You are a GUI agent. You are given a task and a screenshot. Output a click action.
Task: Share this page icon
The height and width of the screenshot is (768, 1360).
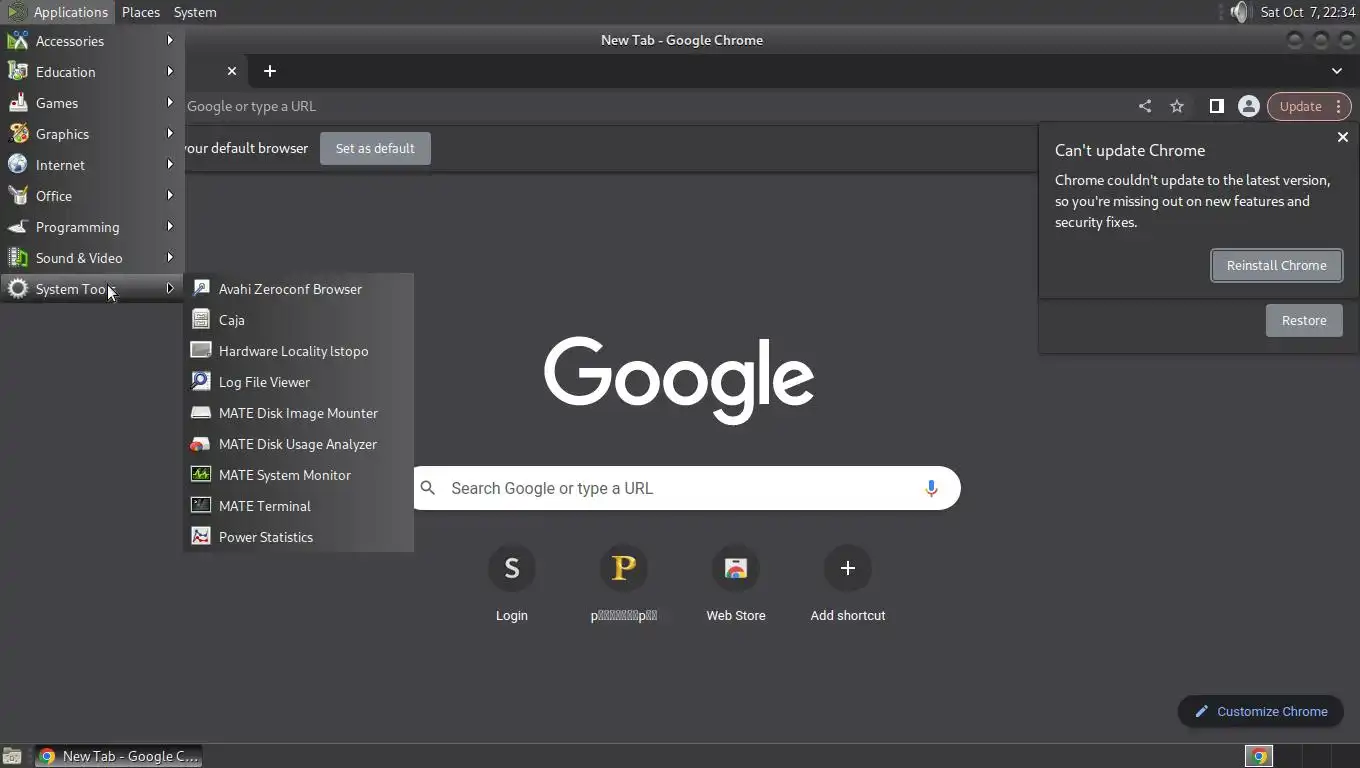coord(1145,106)
